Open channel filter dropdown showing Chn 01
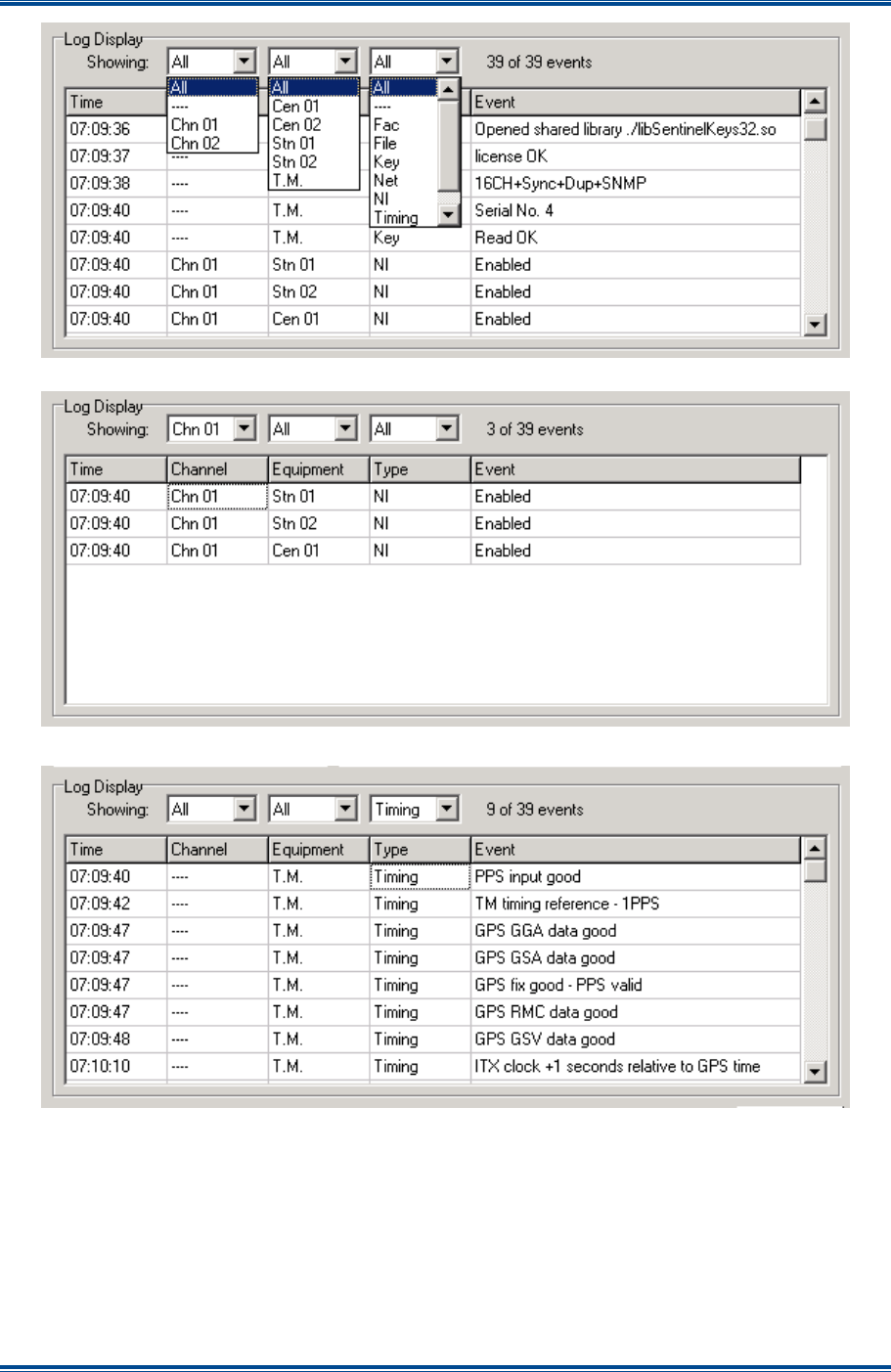 (245, 429)
